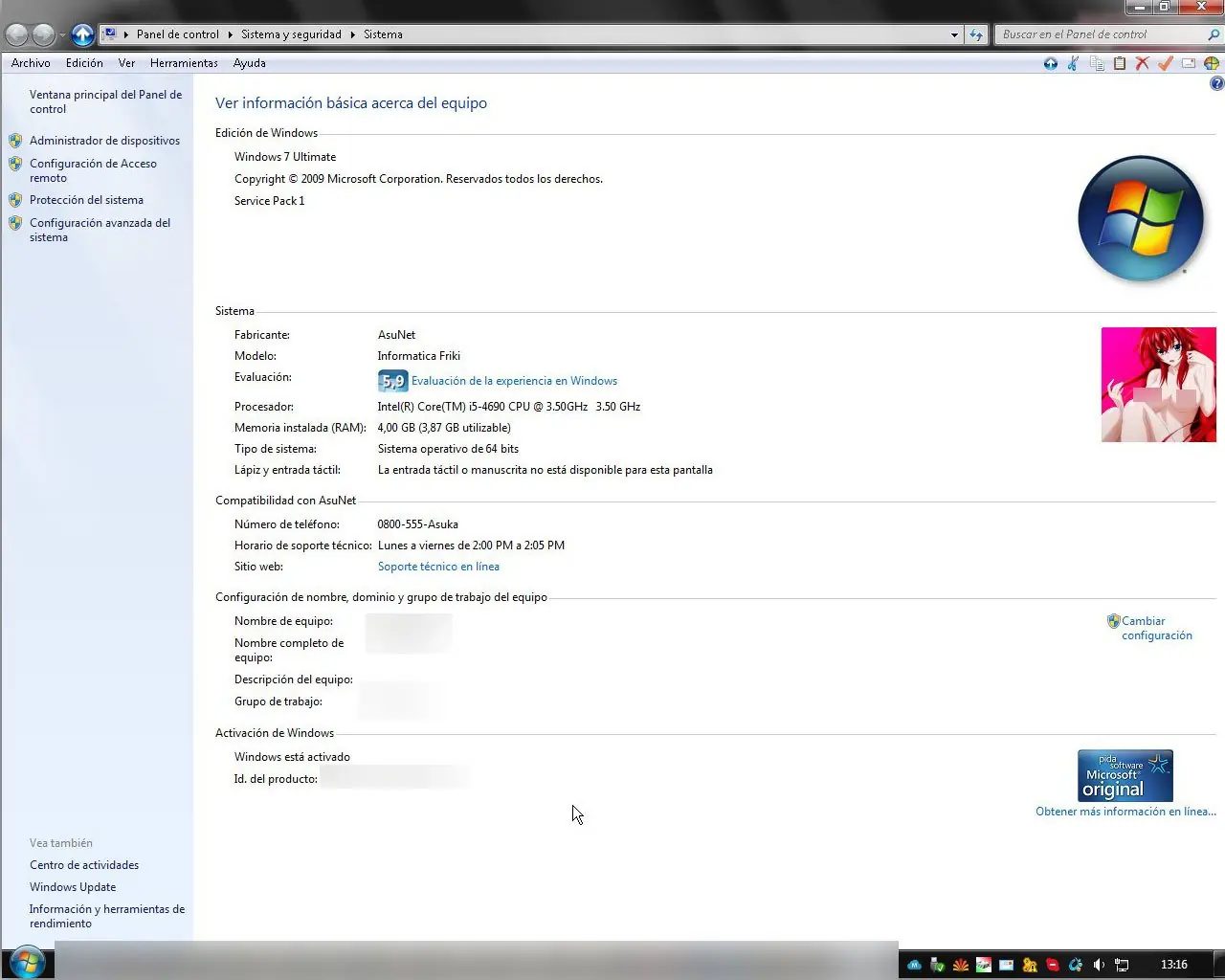1225x980 pixels.
Task: Click the Windows 7 Ultimate edition text
Action: tap(285, 157)
